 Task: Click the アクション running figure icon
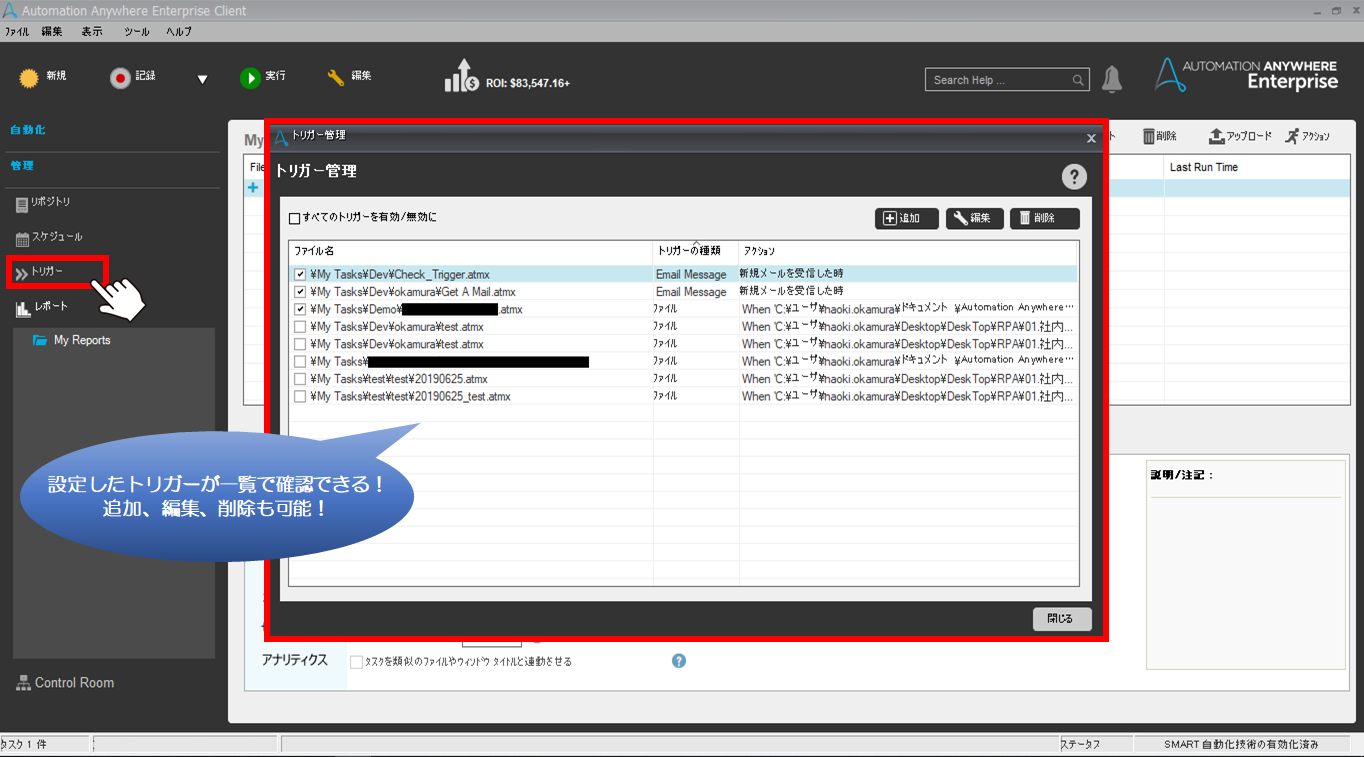pos(1292,136)
